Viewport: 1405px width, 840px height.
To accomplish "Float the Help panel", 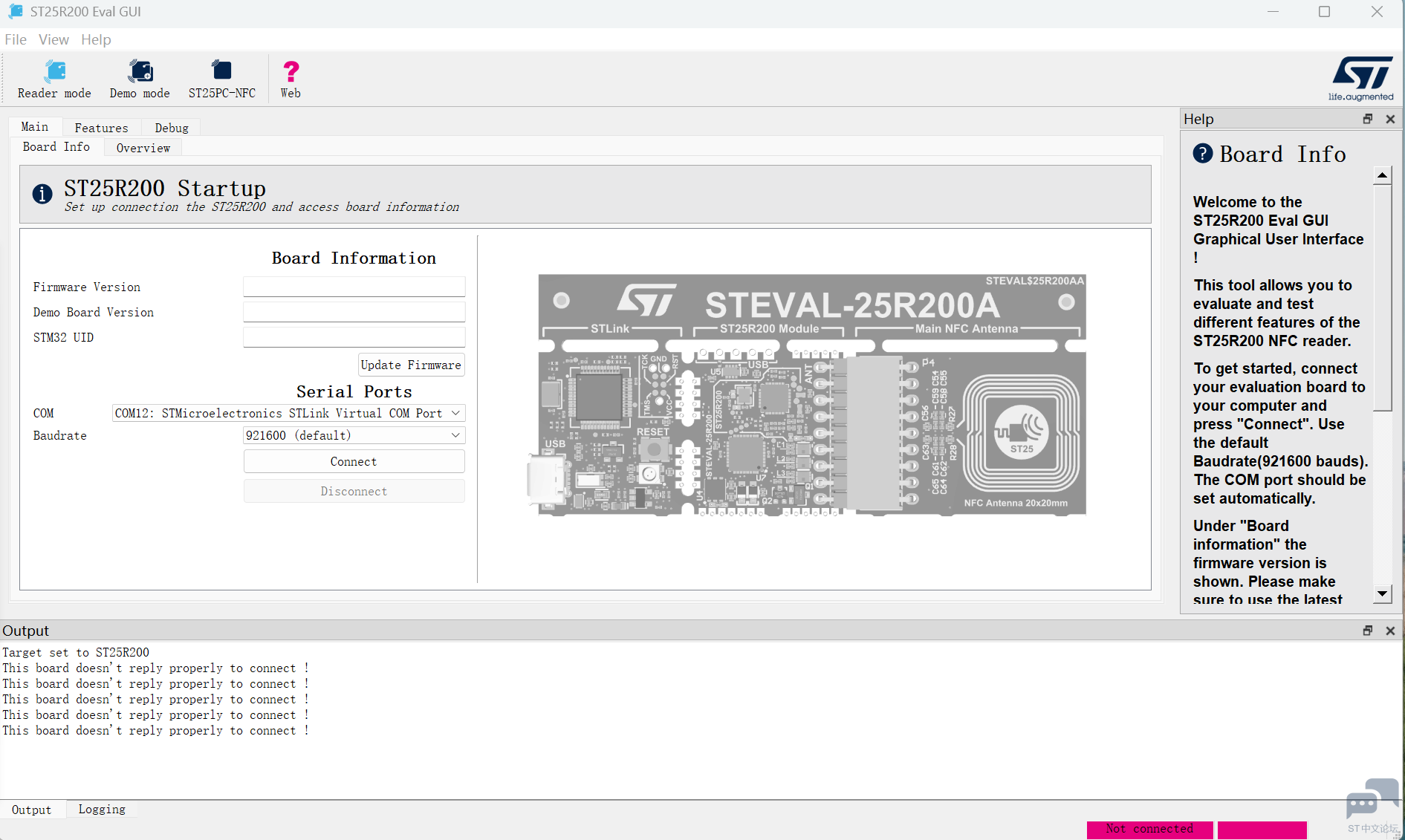I will [1368, 119].
